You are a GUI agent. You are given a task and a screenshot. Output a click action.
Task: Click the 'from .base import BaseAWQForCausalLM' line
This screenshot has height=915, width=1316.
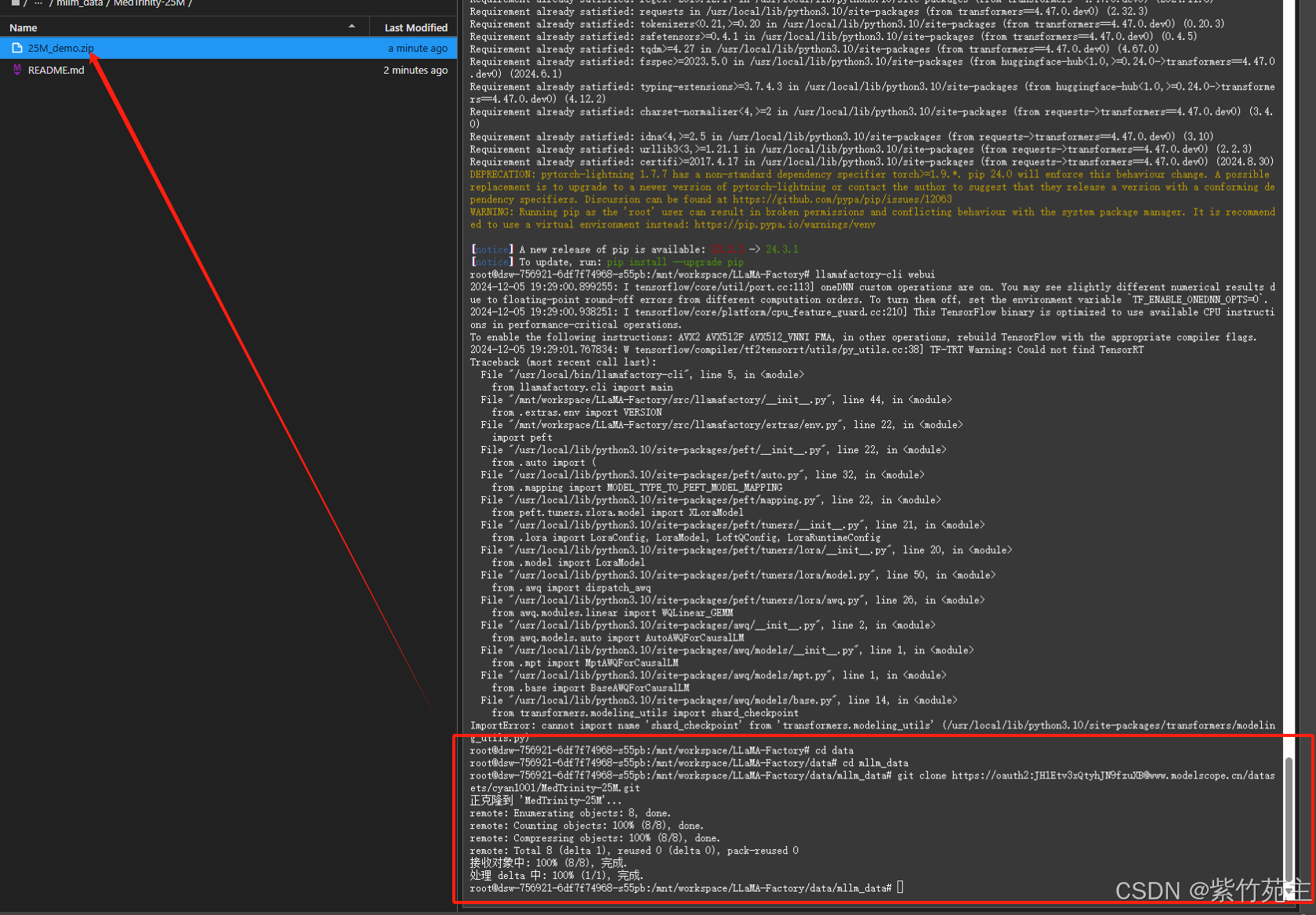click(591, 688)
